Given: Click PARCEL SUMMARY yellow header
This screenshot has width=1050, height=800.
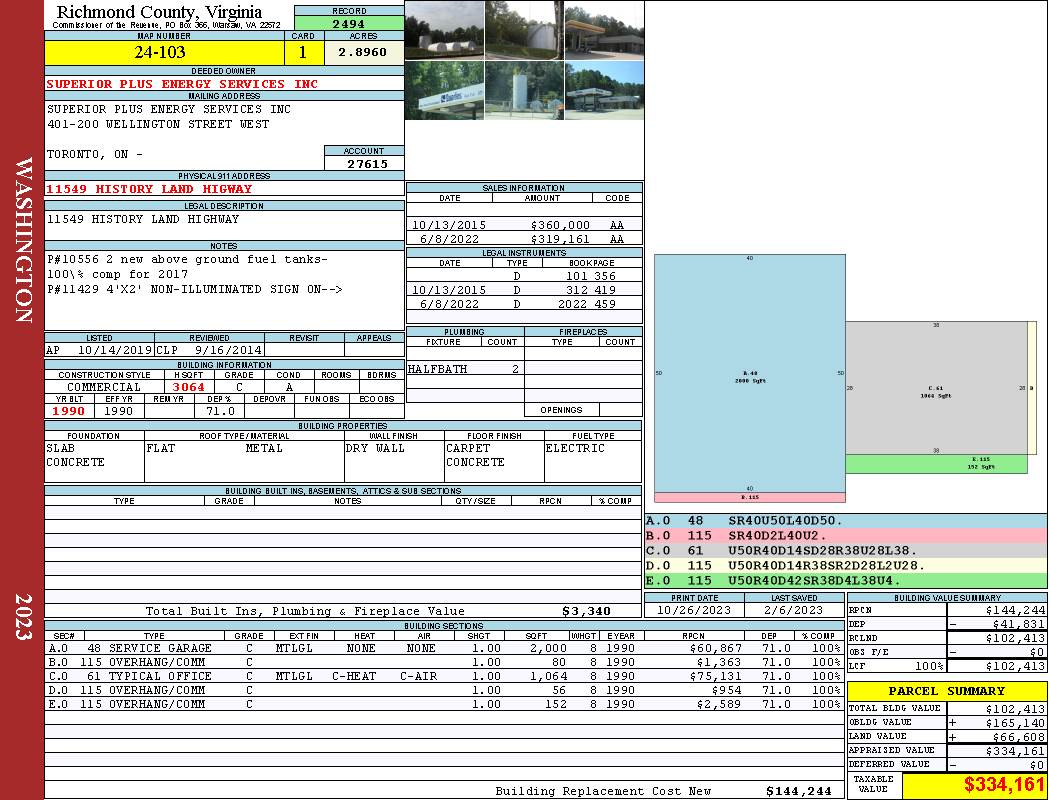Looking at the screenshot, I should pos(947,691).
